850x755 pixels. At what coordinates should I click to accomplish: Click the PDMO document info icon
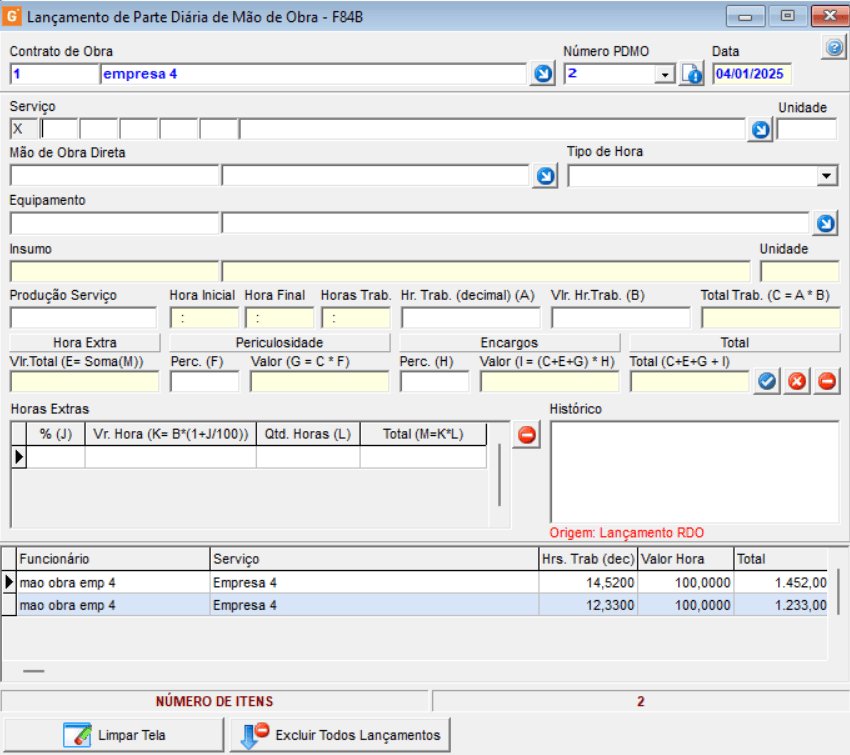[692, 73]
